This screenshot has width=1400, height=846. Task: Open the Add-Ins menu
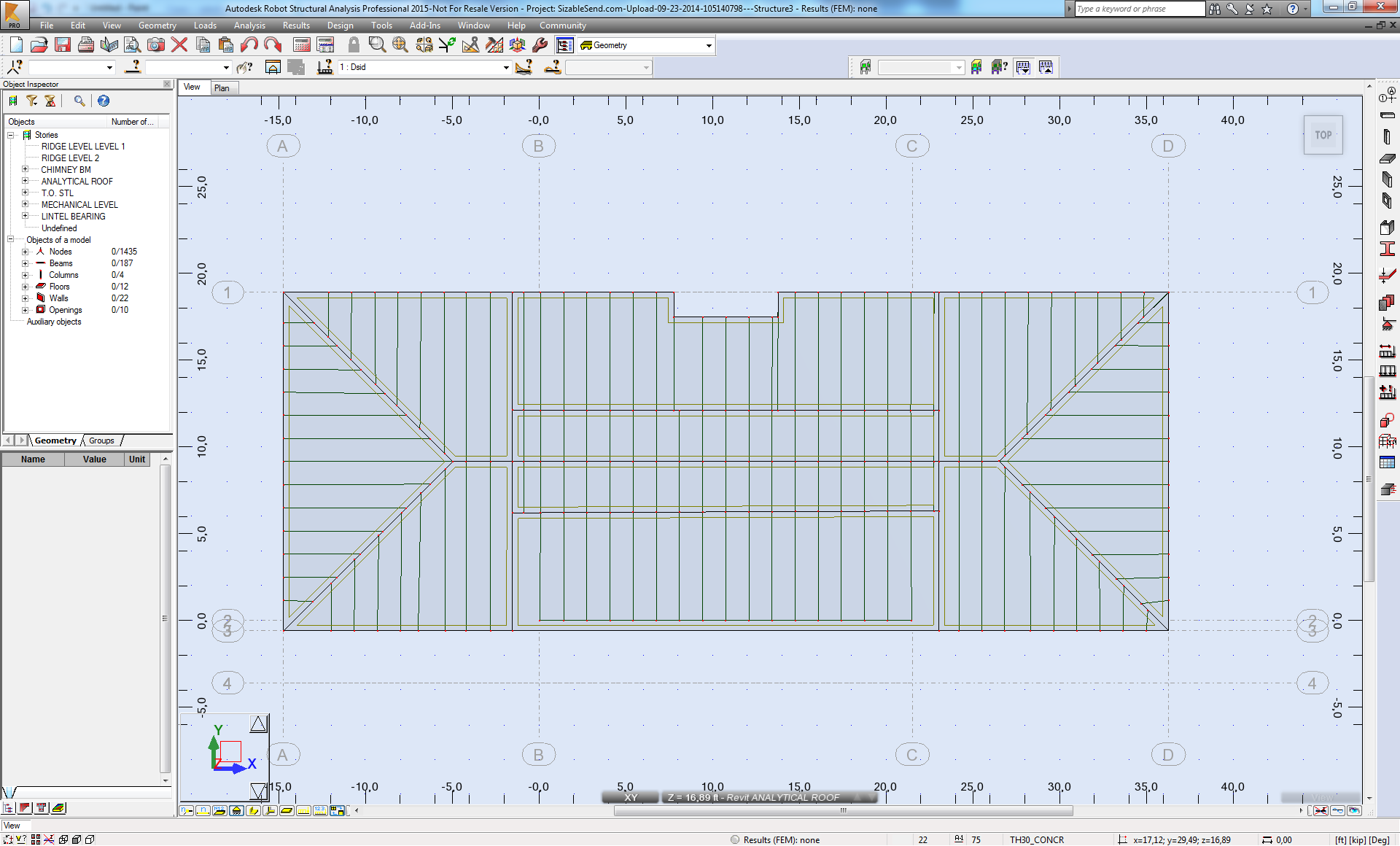click(x=424, y=26)
